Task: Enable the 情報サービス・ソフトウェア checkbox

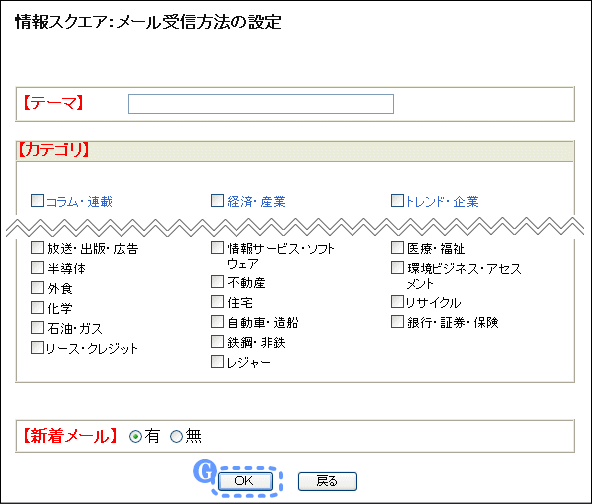Action: click(217, 248)
